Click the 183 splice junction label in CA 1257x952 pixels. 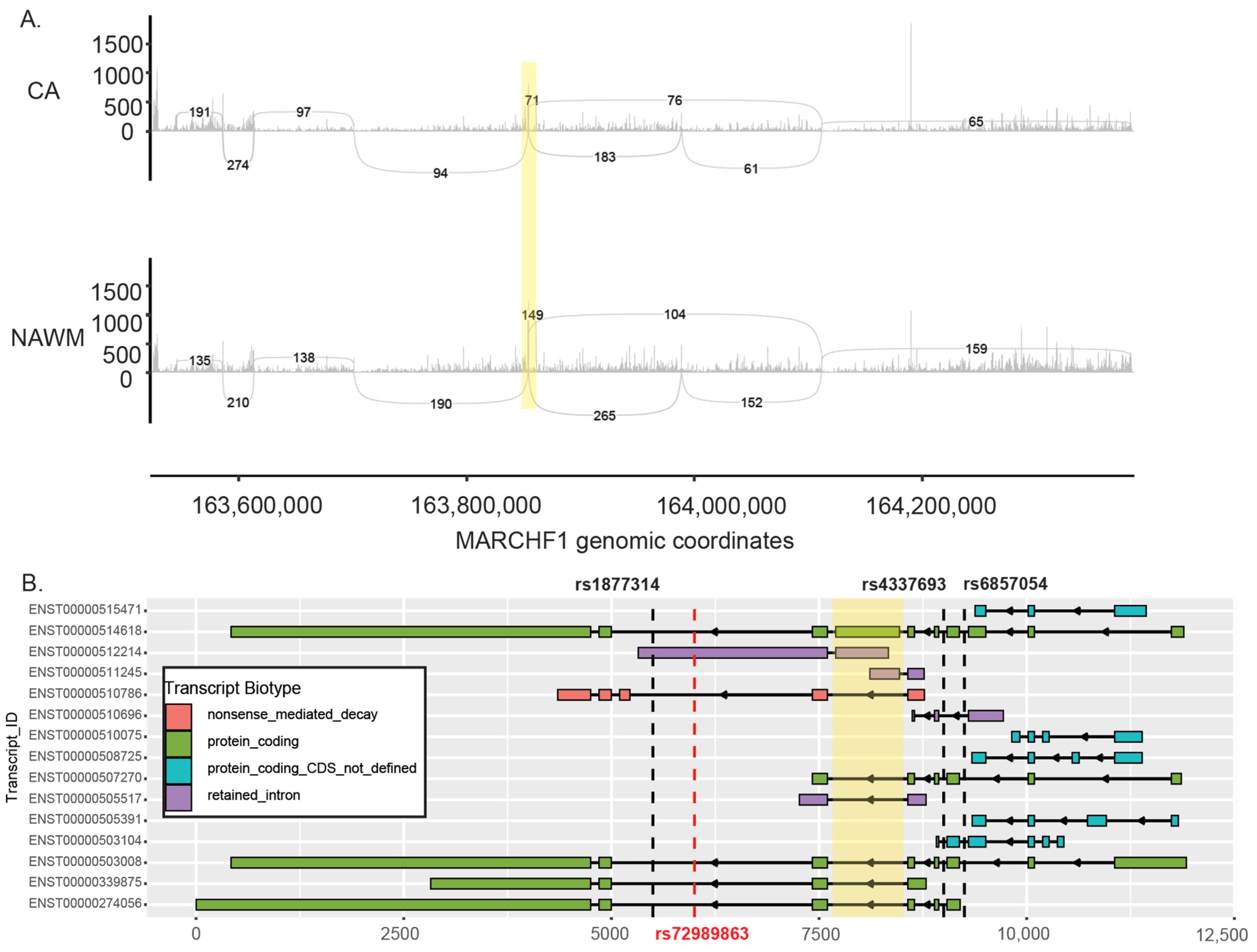(605, 157)
